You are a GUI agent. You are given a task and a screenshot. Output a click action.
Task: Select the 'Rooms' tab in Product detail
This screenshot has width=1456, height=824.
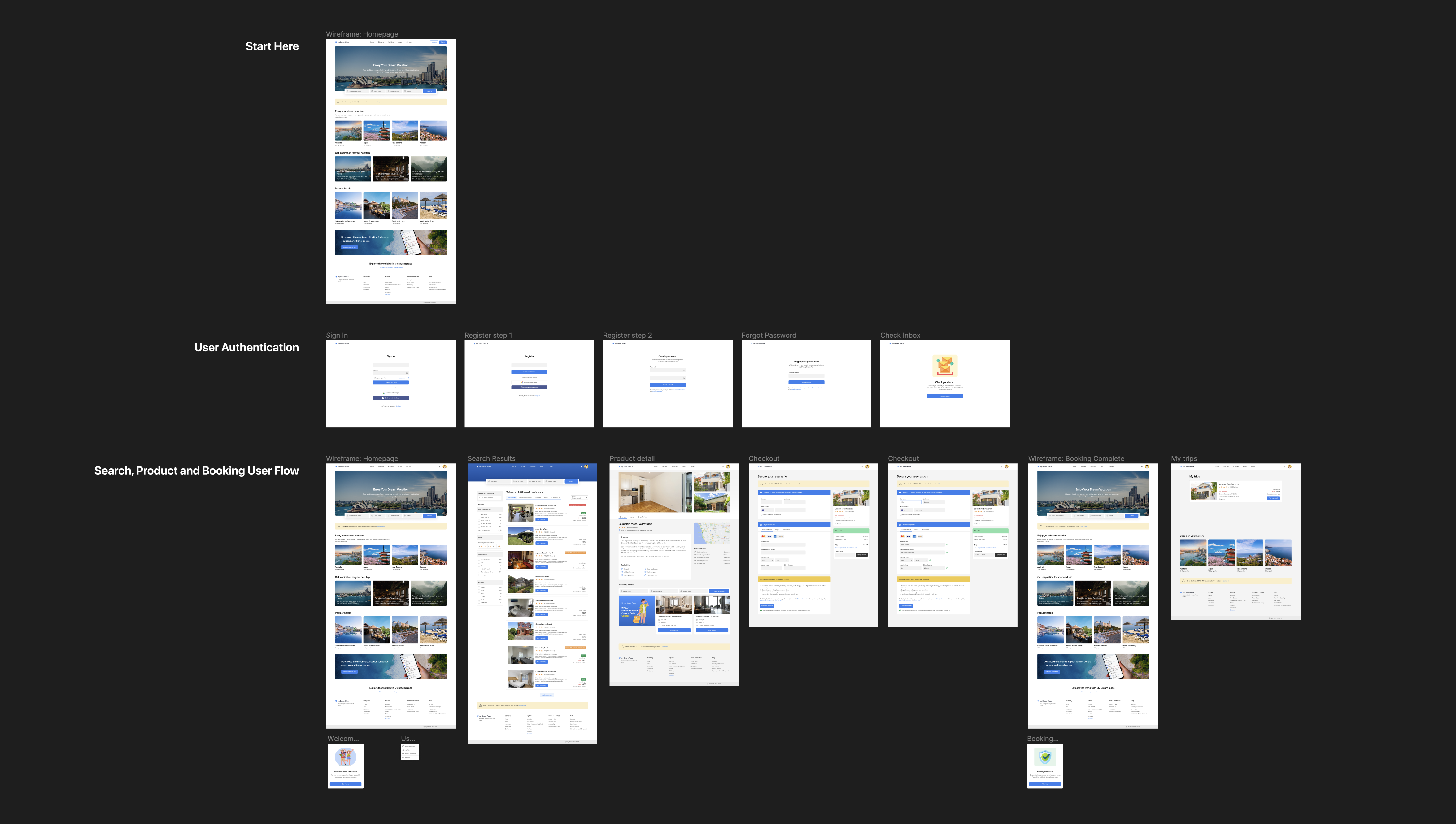click(x=632, y=517)
